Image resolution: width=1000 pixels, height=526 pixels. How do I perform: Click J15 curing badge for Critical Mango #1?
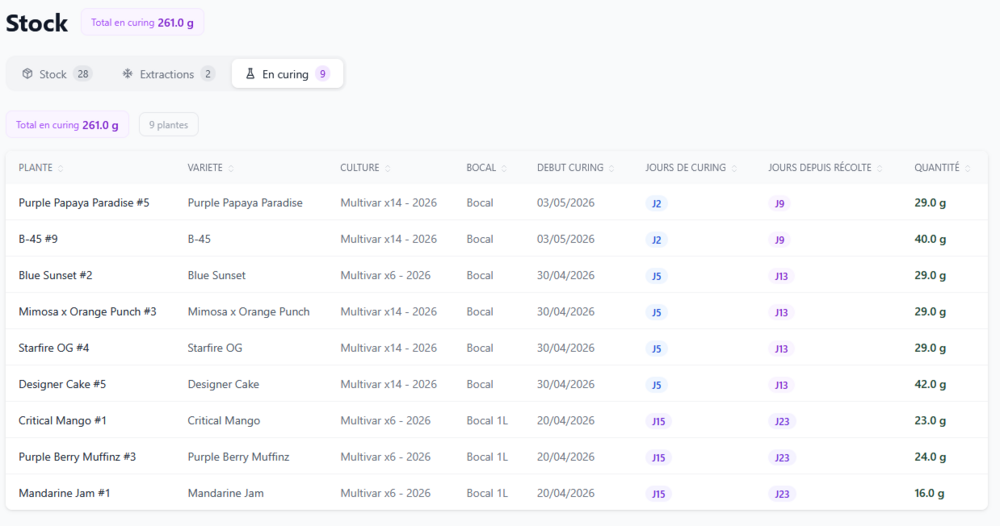point(658,421)
